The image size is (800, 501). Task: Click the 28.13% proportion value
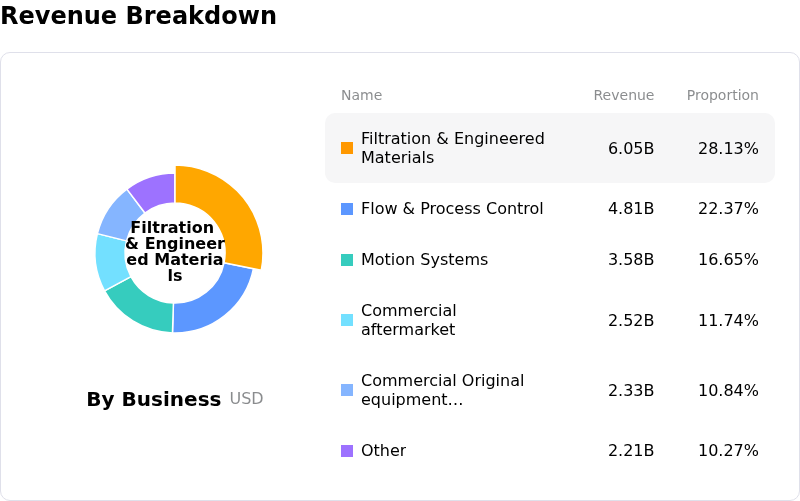point(728,148)
